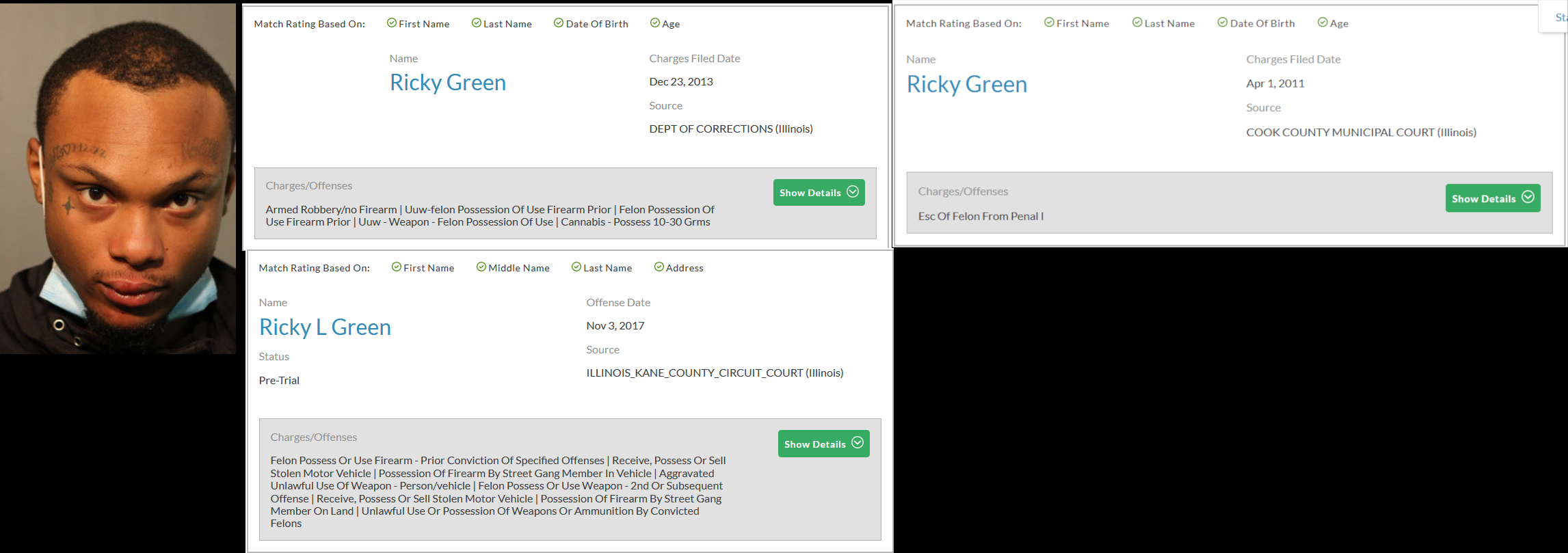Click First Name checkmark in Cook County record
Screen dimensions: 1568x553
1049,23
